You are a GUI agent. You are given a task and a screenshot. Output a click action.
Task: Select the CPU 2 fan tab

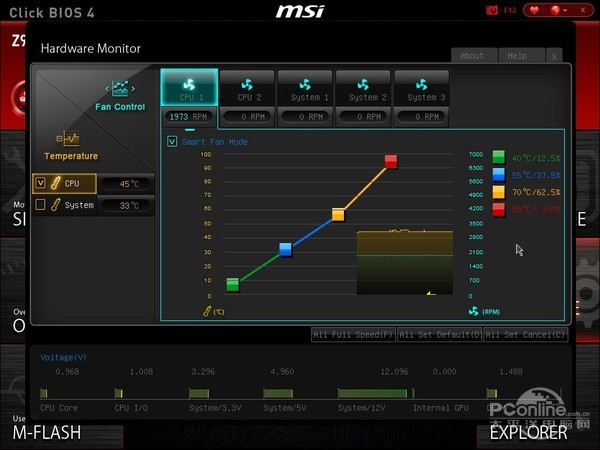click(247, 88)
